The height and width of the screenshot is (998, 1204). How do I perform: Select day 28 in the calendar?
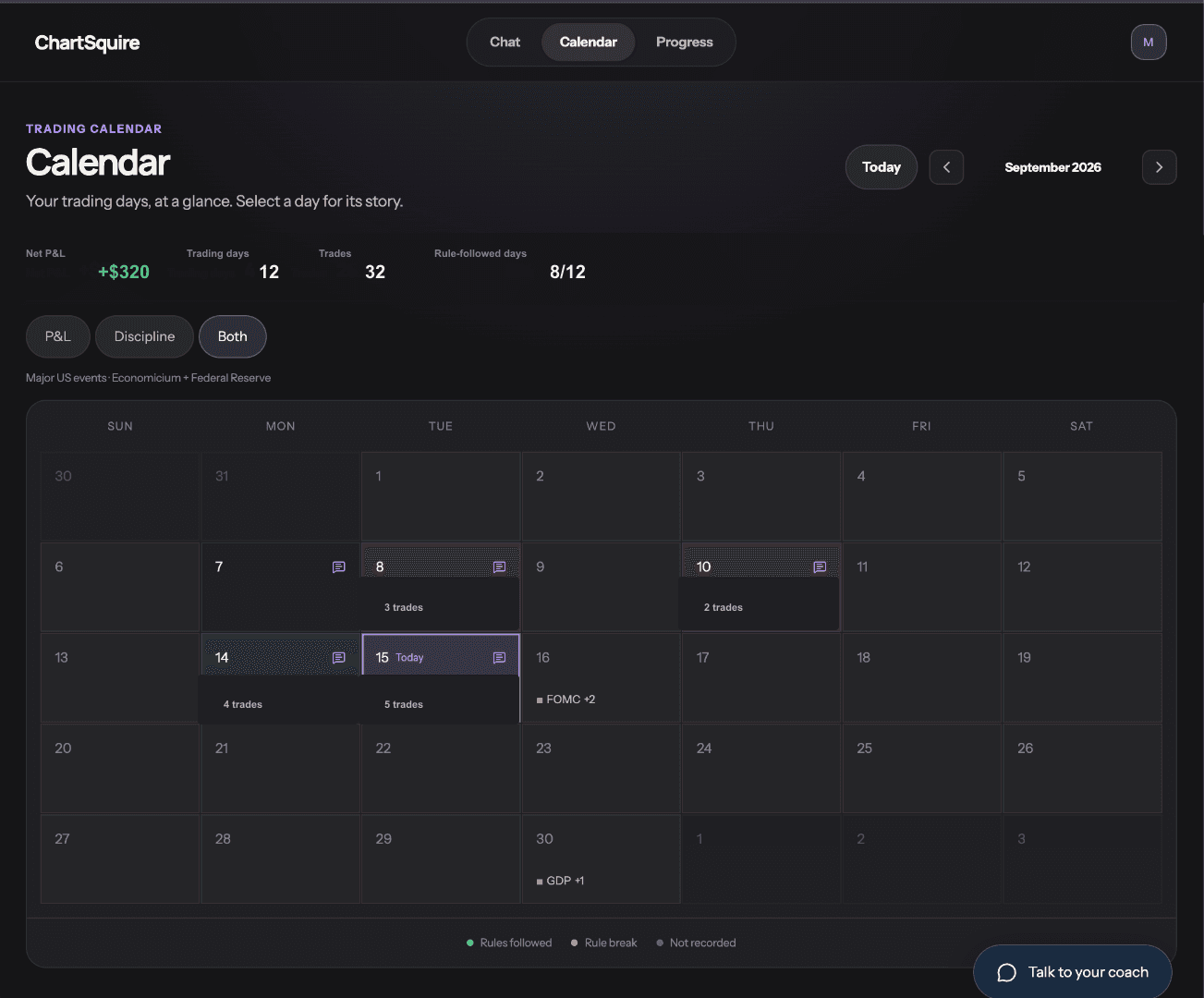coord(280,858)
